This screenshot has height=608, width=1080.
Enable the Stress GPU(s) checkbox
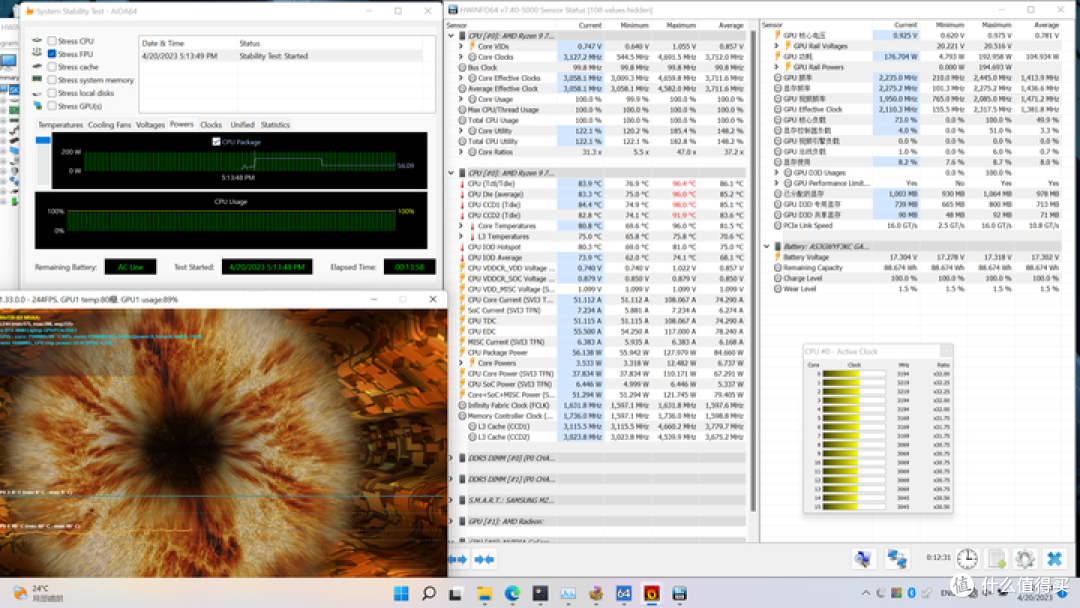[x=52, y=106]
